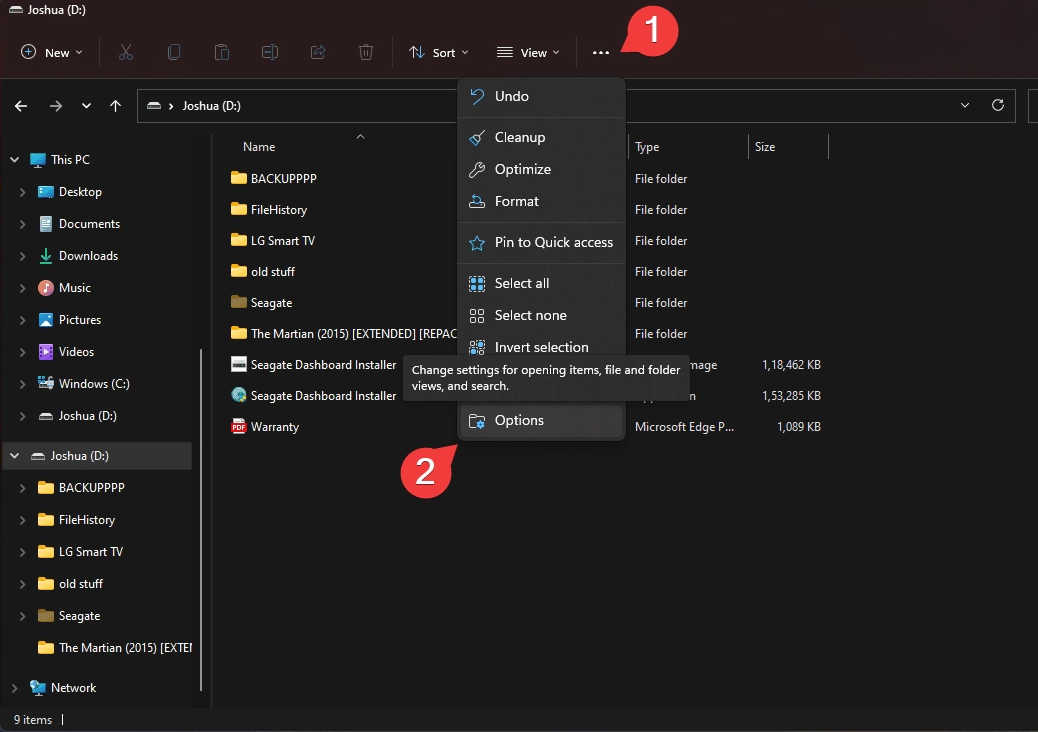Sort by the Type column header

[647, 147]
